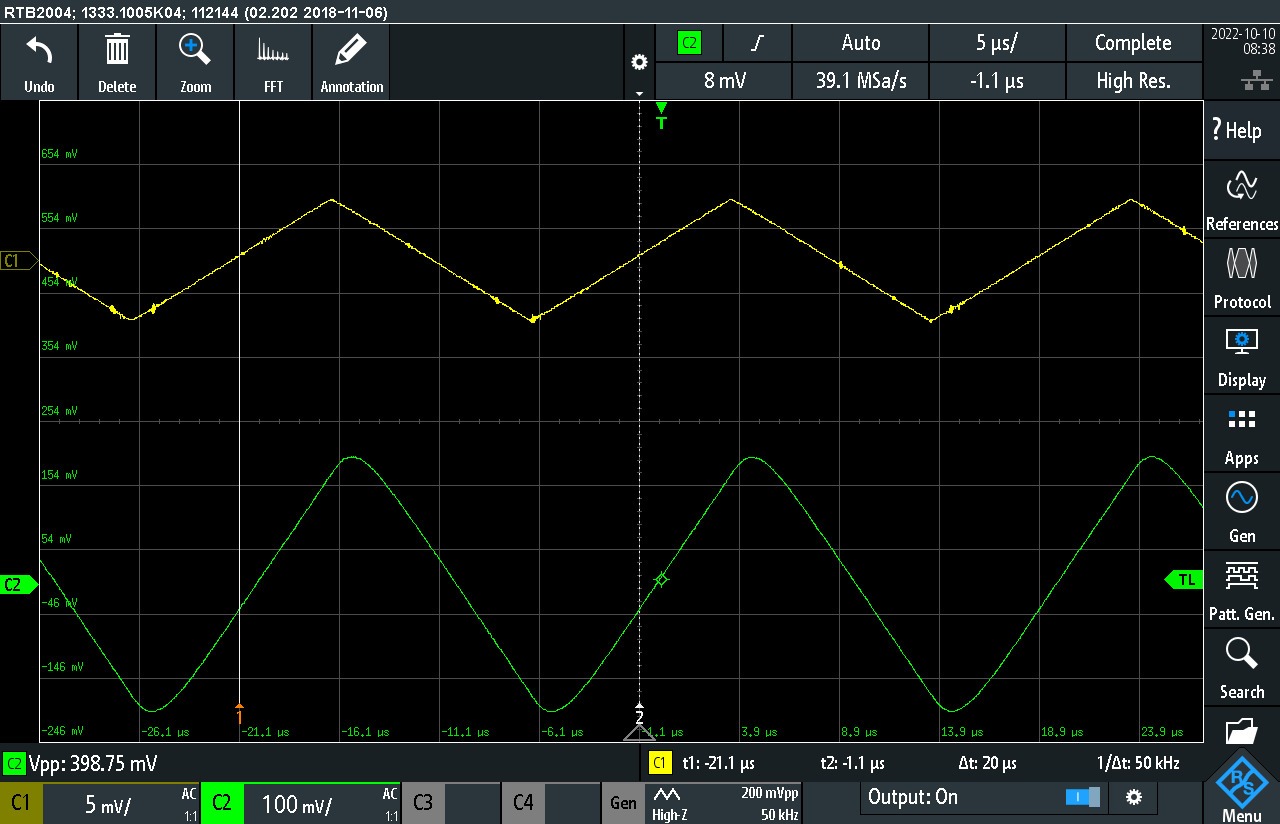Open generator settings gear next to Output

coord(1133,797)
